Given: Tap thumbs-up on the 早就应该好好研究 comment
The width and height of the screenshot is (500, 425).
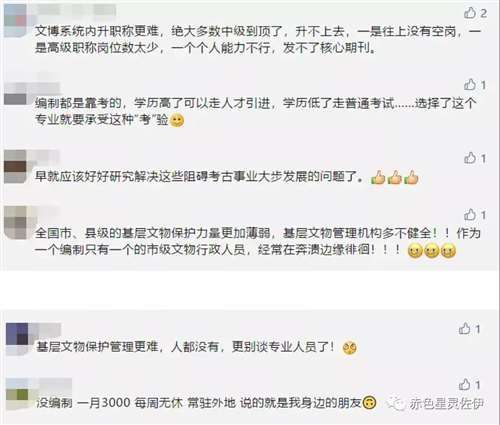Looking at the screenshot, I should [x=470, y=158].
